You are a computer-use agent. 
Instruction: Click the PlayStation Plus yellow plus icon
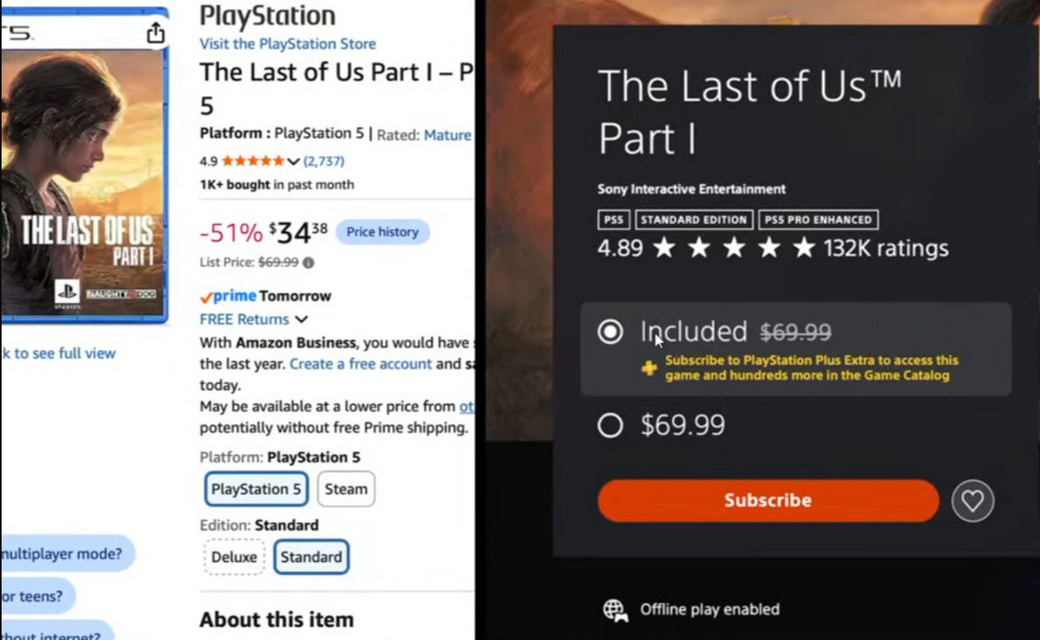click(649, 368)
